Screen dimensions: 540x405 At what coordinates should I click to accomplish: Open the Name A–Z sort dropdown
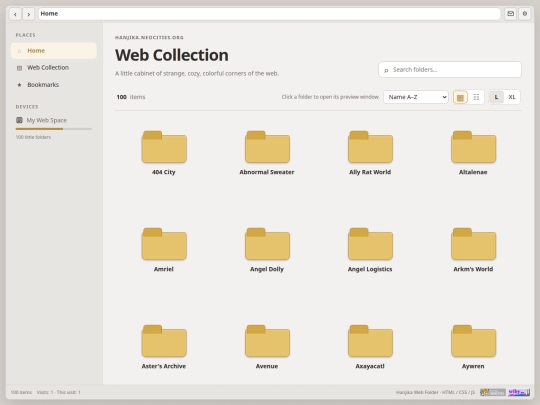pos(416,97)
